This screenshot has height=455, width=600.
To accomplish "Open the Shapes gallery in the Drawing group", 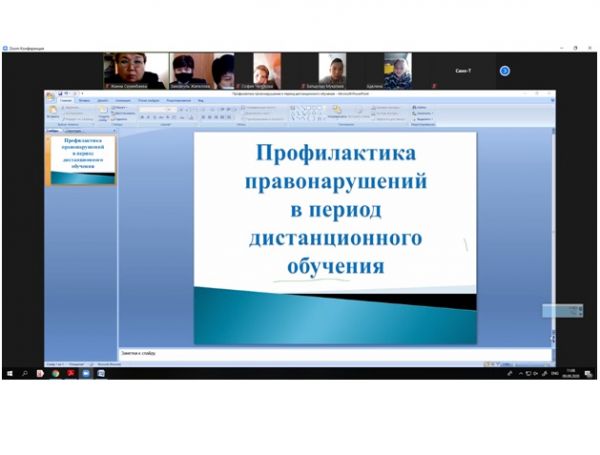I will (305, 112).
